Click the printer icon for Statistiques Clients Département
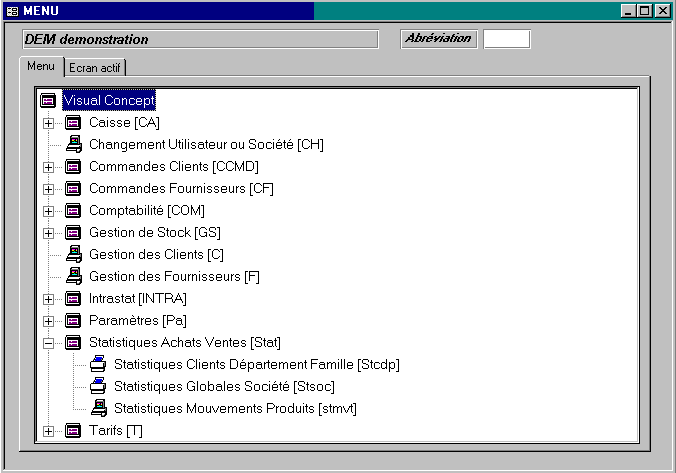This screenshot has width=676, height=473. pyautogui.click(x=98, y=364)
